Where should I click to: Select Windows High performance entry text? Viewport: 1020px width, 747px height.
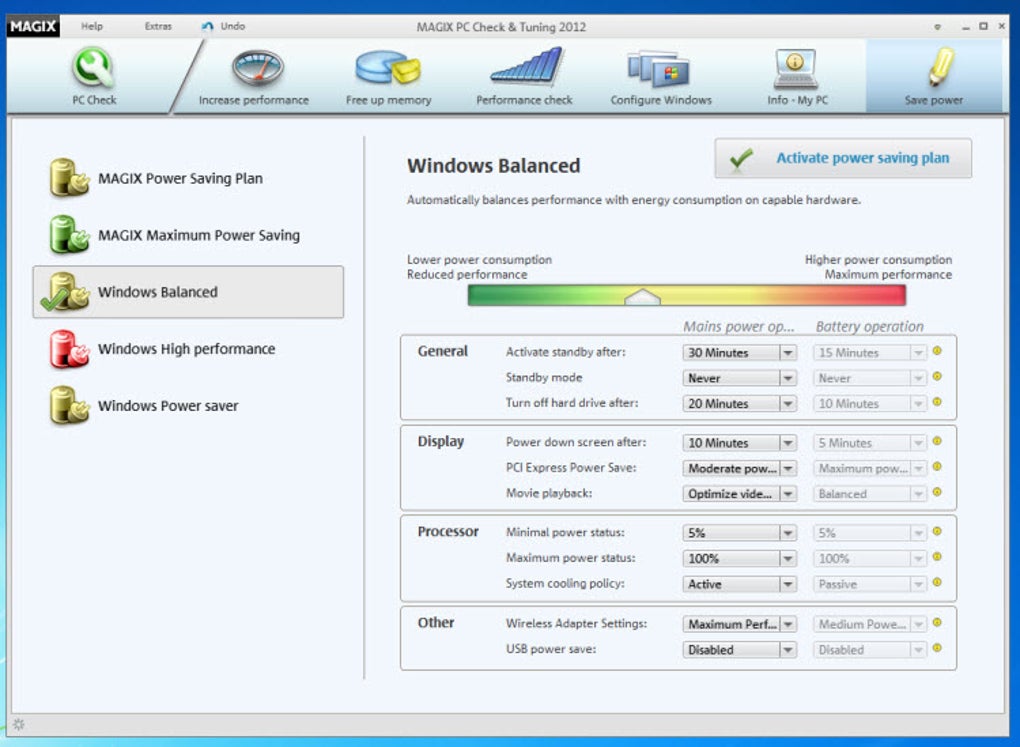(x=187, y=349)
